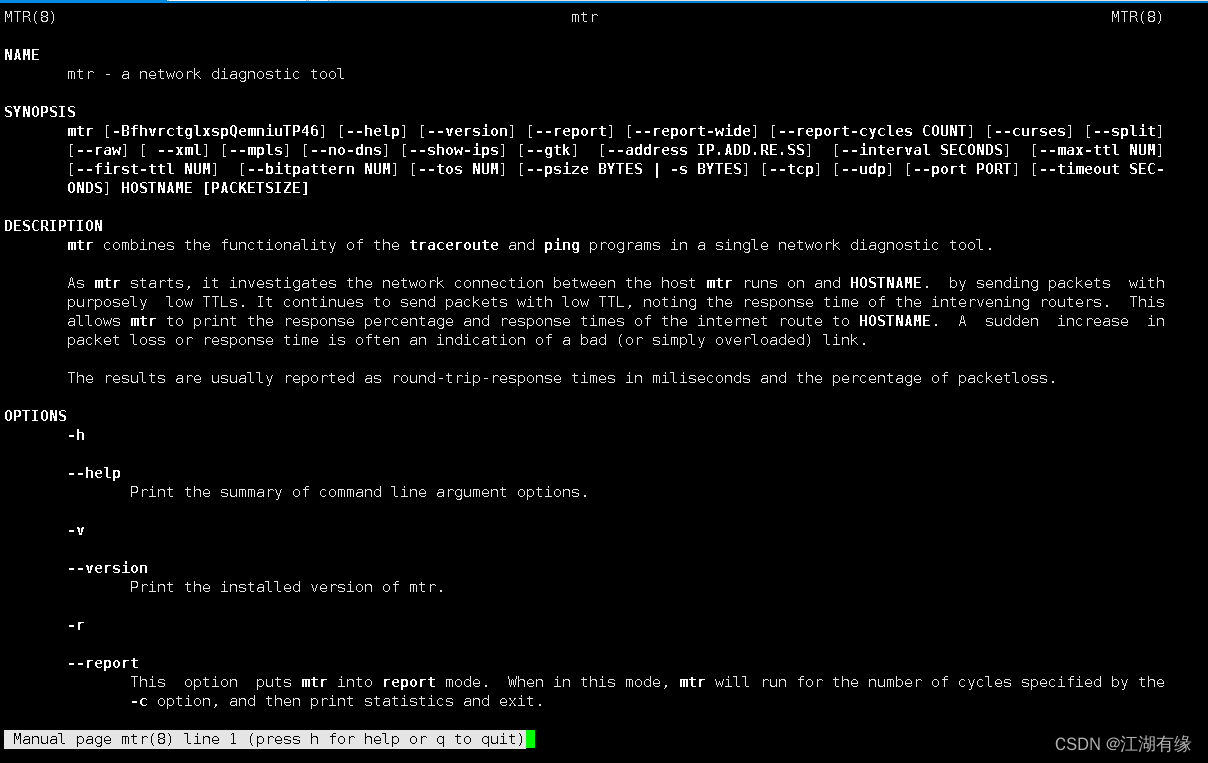Click HOSTNAME in the synopsis line
1208x763 pixels.
coord(157,187)
